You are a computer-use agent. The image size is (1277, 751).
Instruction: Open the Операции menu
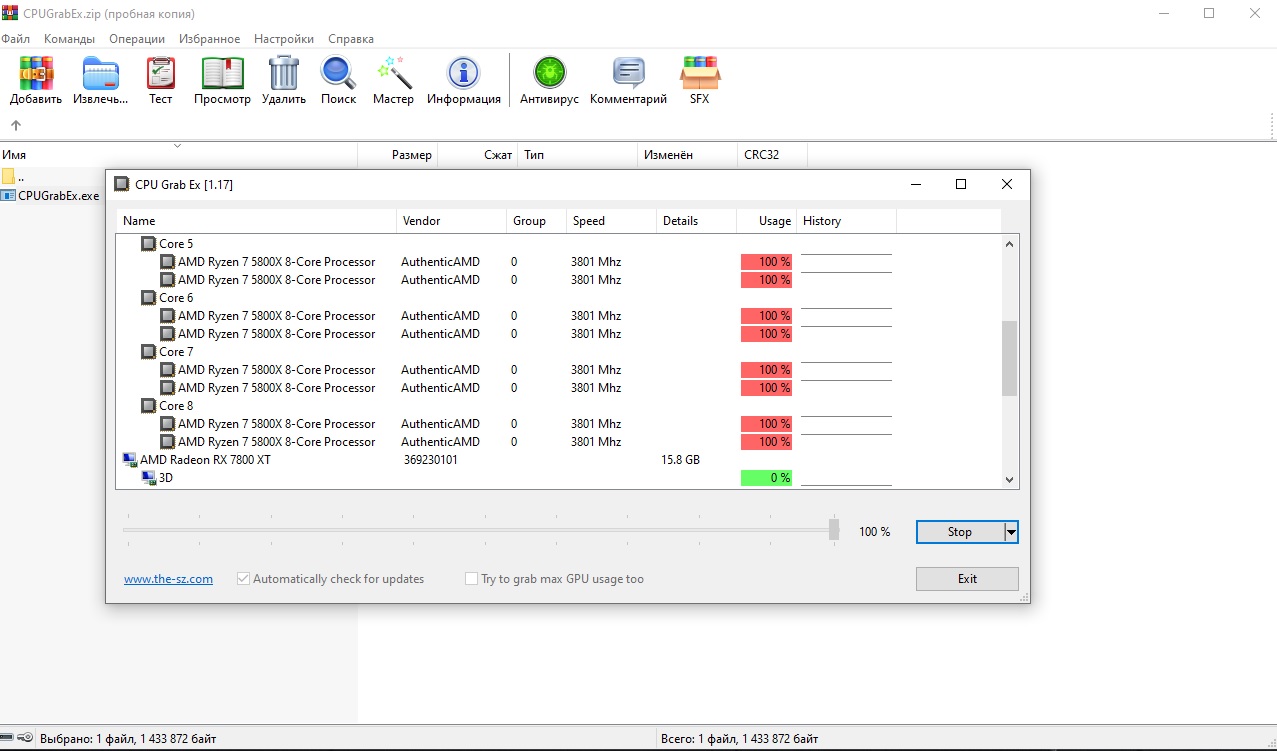[x=137, y=39]
